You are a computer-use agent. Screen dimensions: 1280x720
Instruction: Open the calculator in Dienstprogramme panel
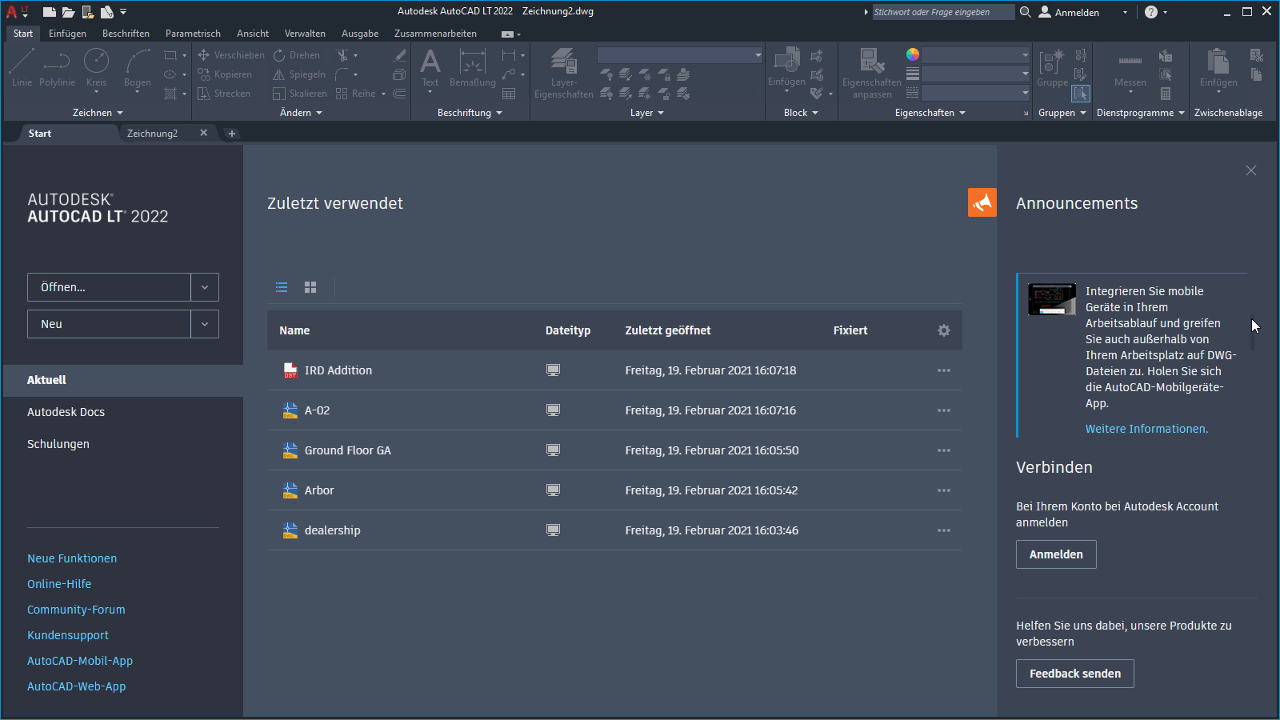tap(1165, 94)
